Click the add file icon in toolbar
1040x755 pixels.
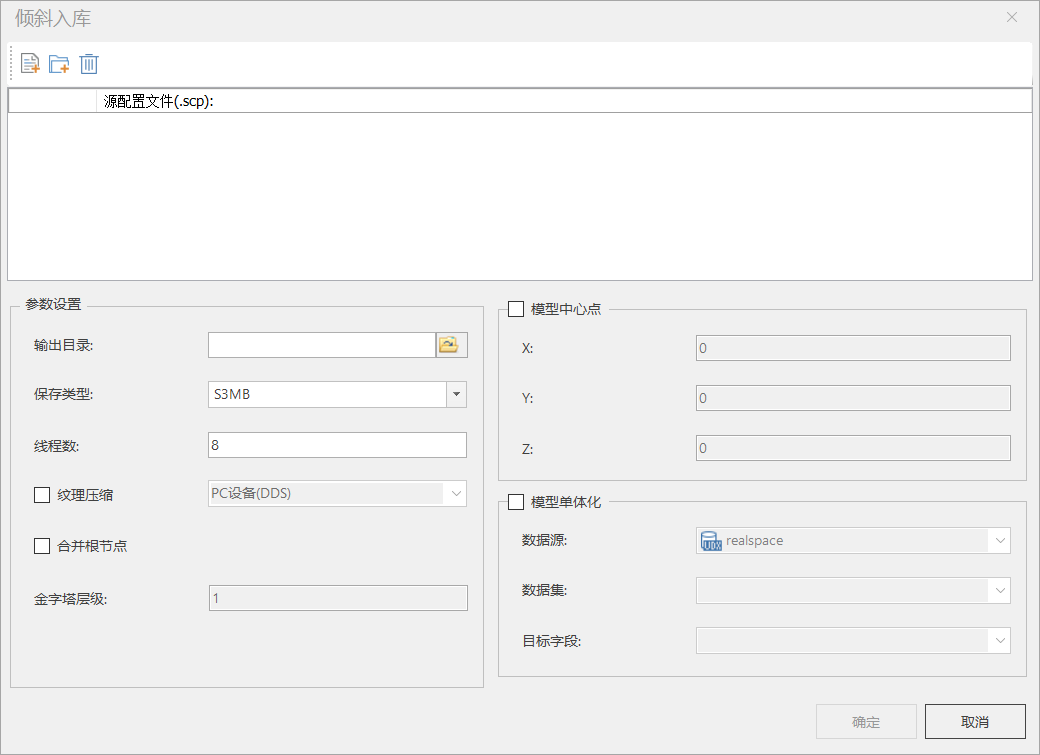click(30, 64)
